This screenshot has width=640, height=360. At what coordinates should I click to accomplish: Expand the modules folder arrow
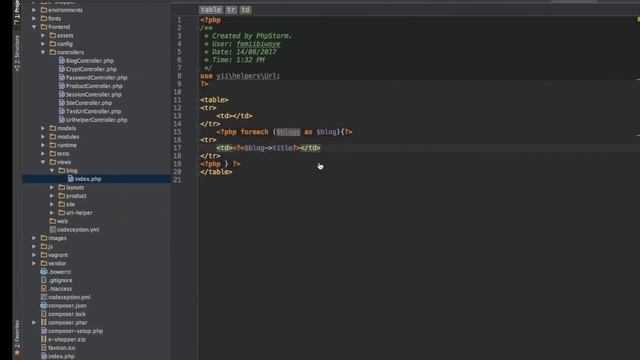(x=43, y=137)
